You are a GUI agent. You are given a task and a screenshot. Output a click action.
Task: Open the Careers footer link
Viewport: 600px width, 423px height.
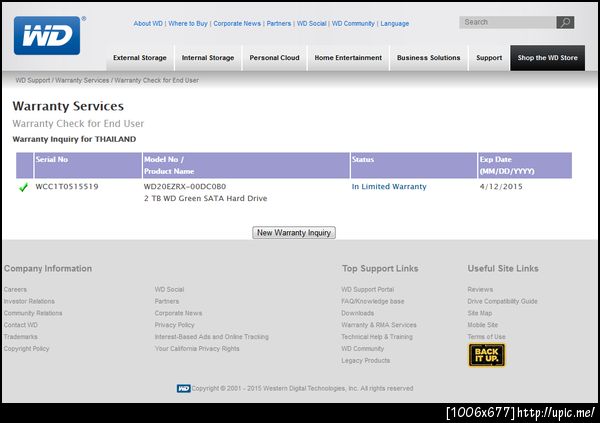(15, 290)
